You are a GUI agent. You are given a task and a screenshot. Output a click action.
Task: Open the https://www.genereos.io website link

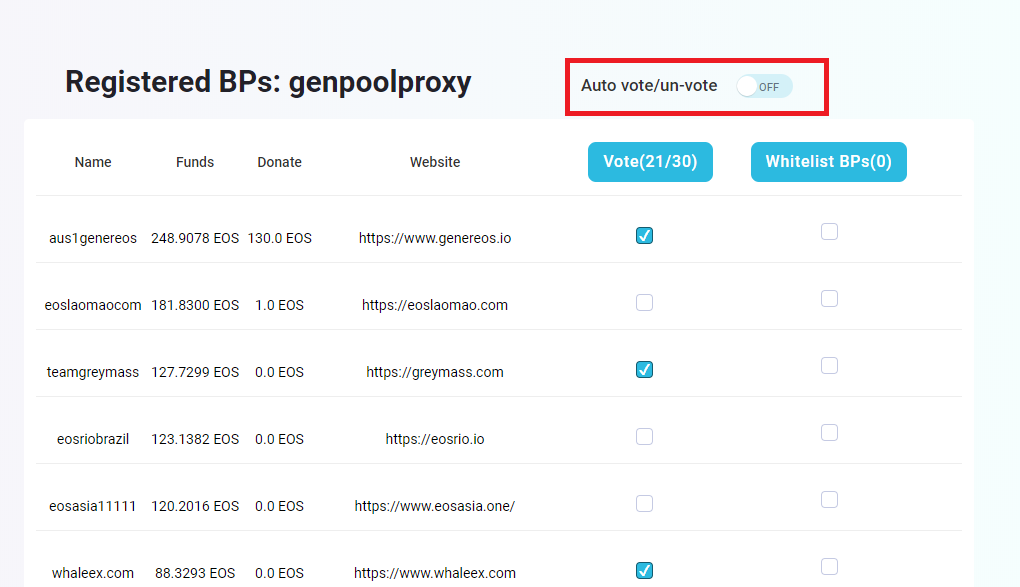tap(435, 239)
